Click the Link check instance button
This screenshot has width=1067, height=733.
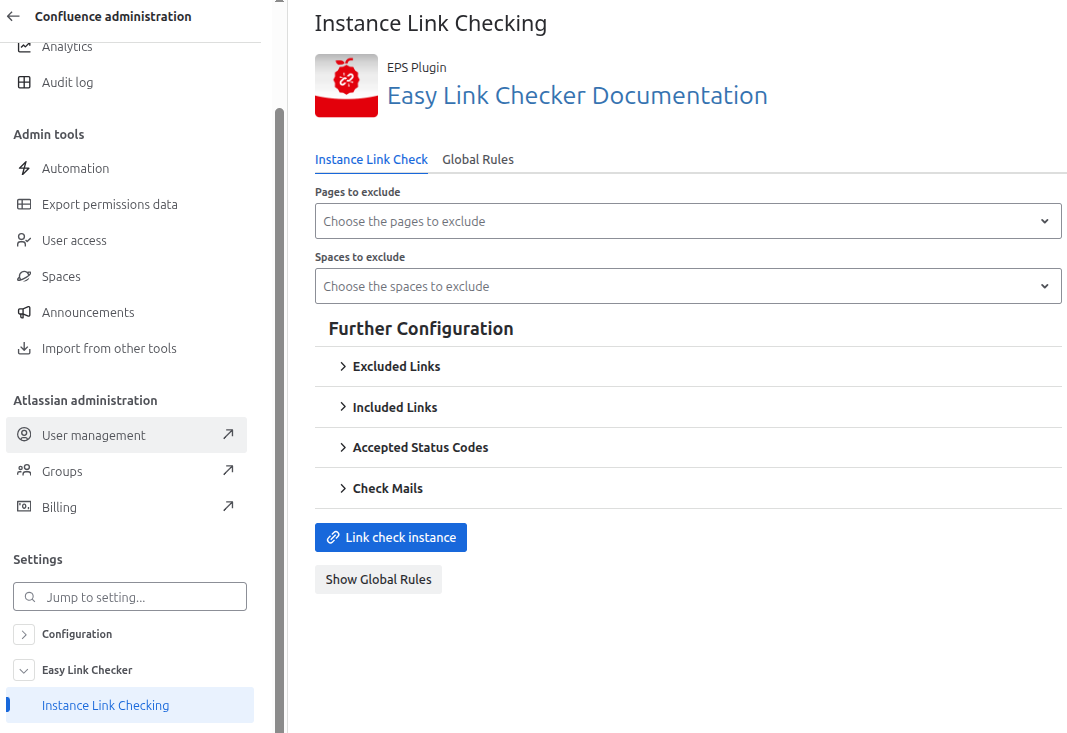[x=391, y=538]
